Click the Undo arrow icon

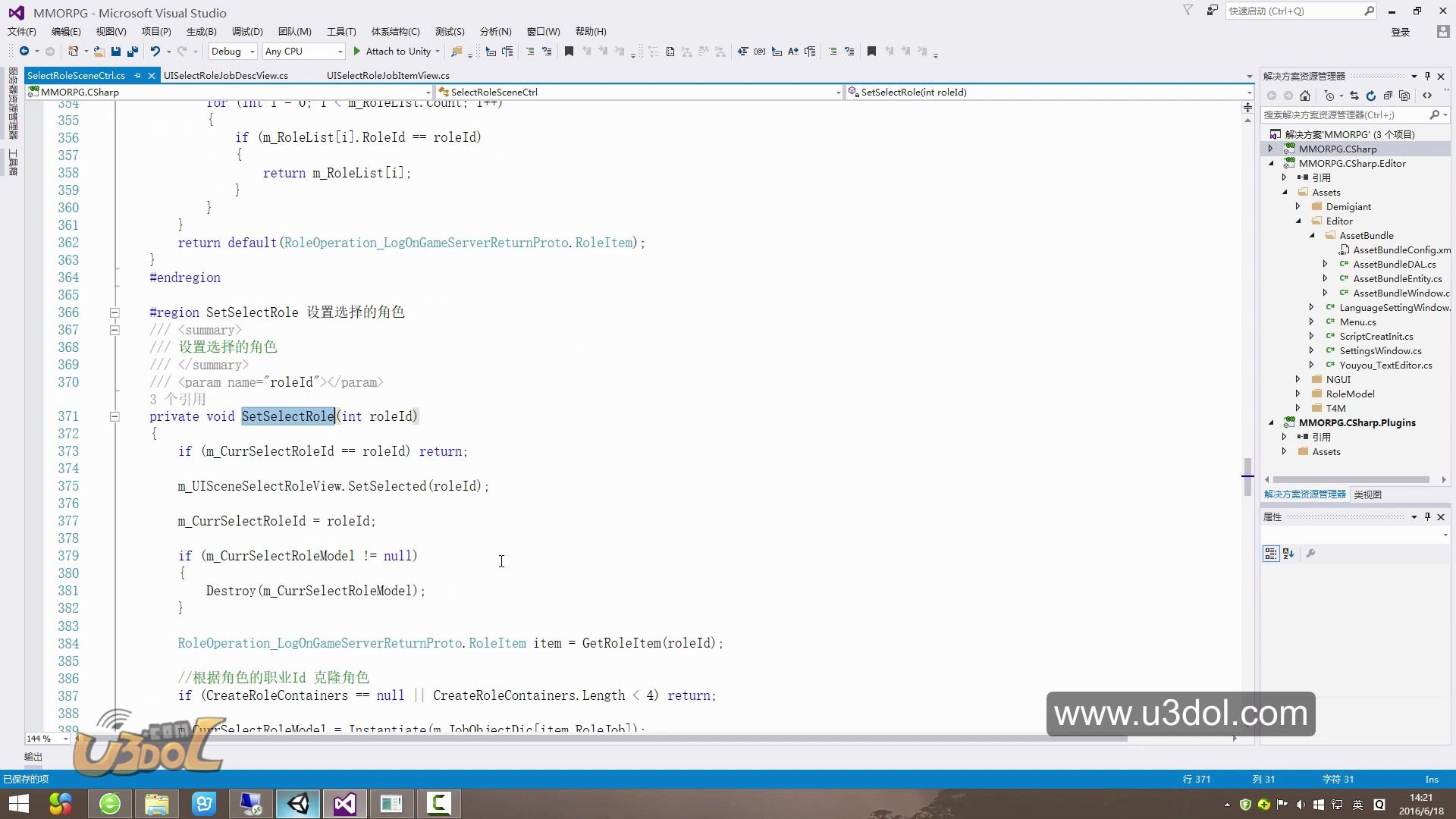tap(155, 52)
